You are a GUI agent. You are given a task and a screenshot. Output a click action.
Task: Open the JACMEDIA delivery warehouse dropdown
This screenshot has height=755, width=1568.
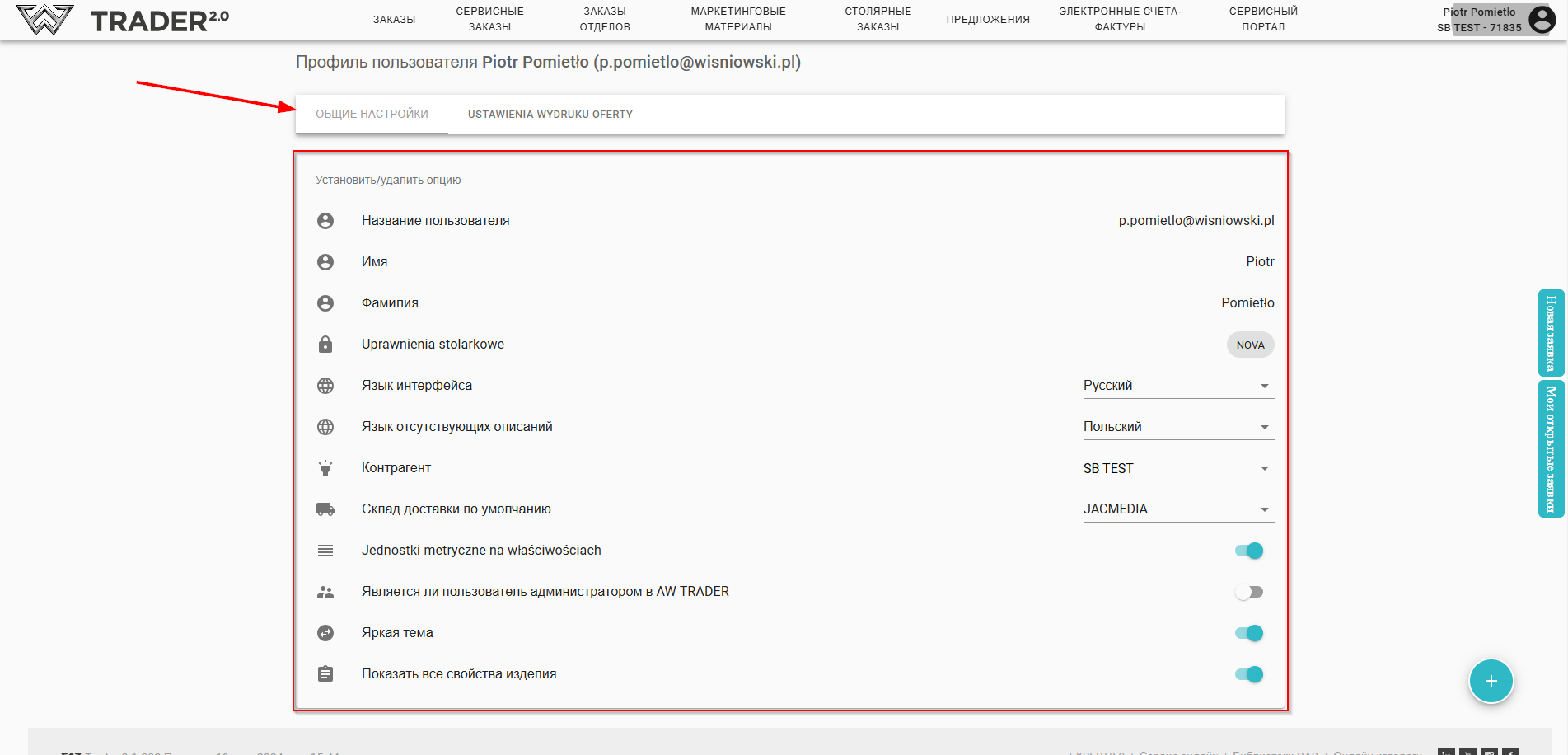coord(1177,509)
